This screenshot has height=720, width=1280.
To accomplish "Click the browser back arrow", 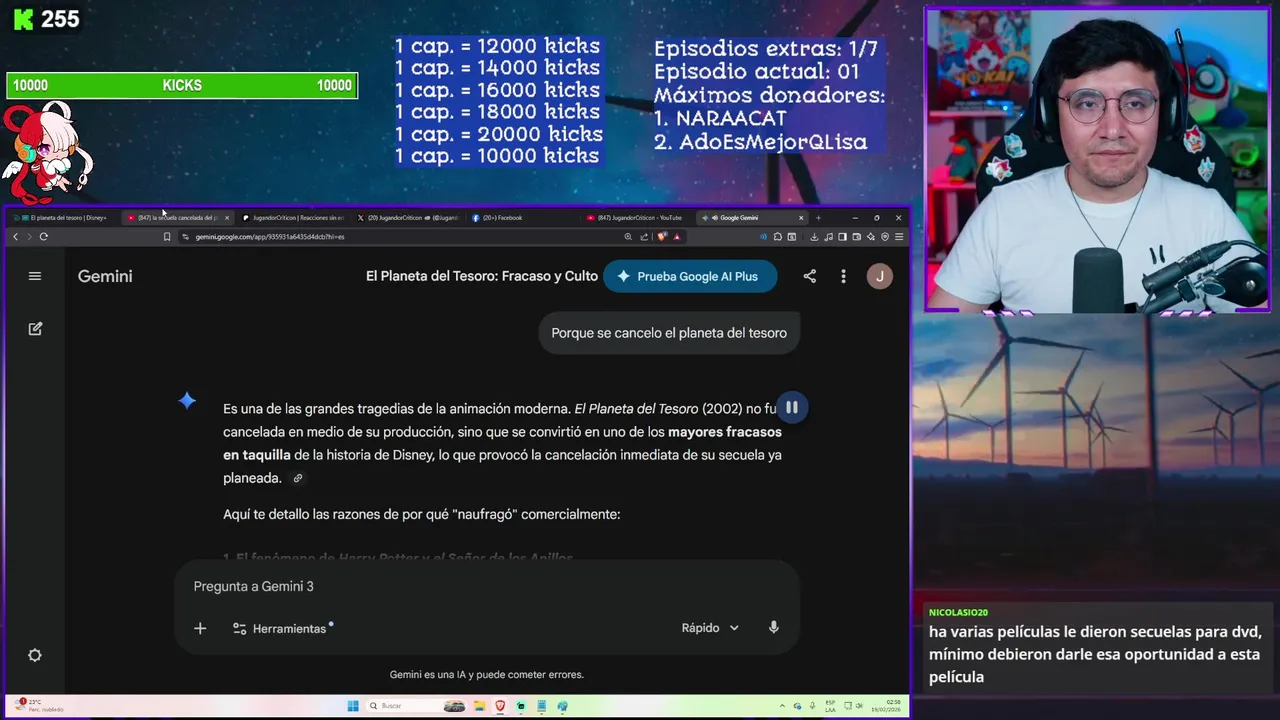I will [15, 237].
